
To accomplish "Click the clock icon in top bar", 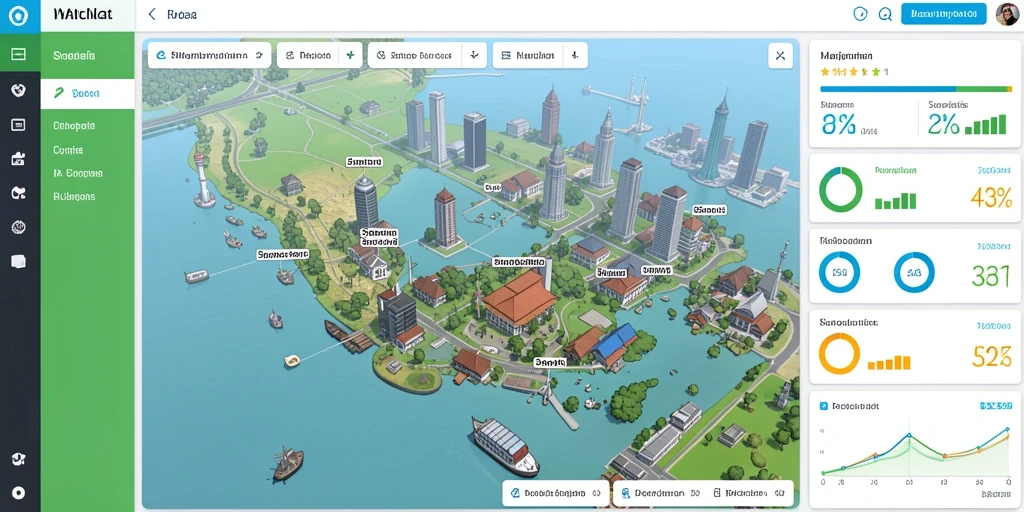I will pos(861,14).
